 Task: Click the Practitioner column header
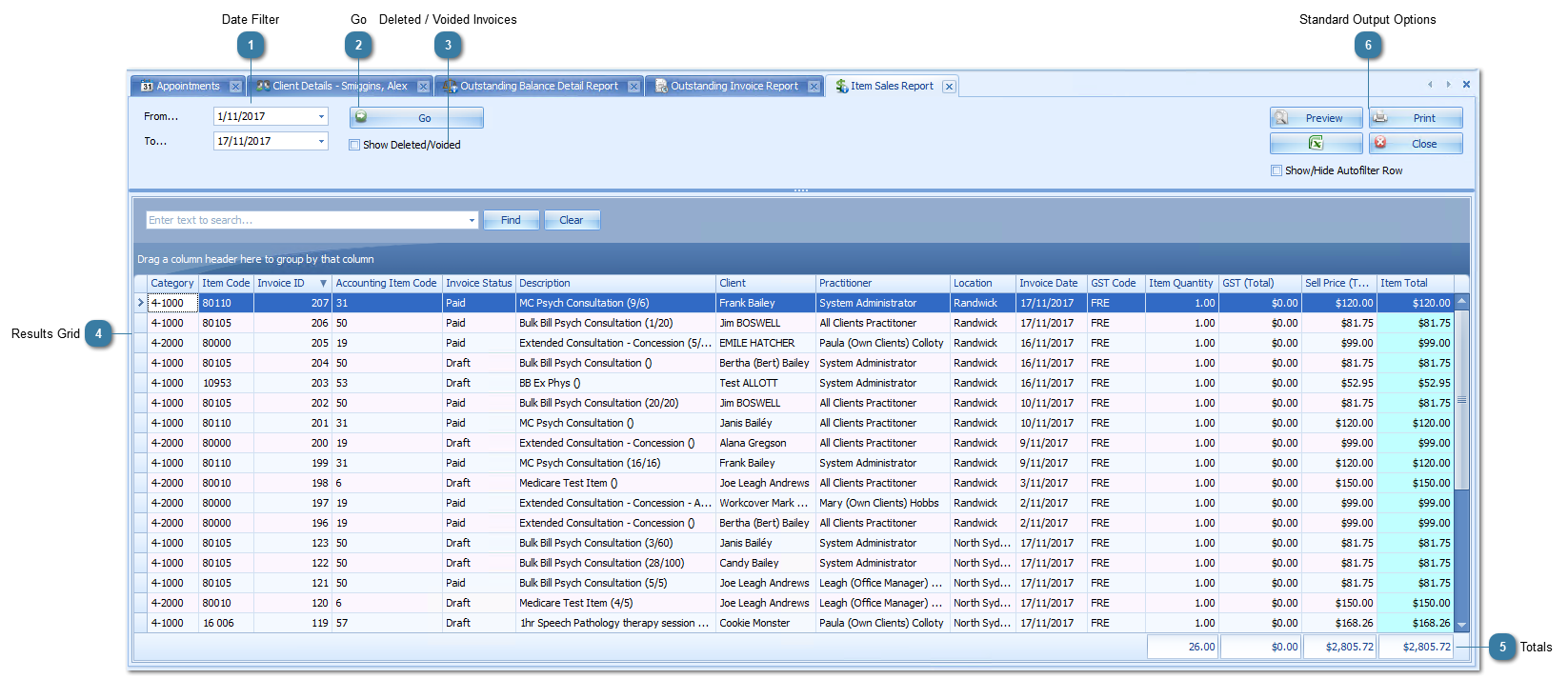[x=883, y=283]
